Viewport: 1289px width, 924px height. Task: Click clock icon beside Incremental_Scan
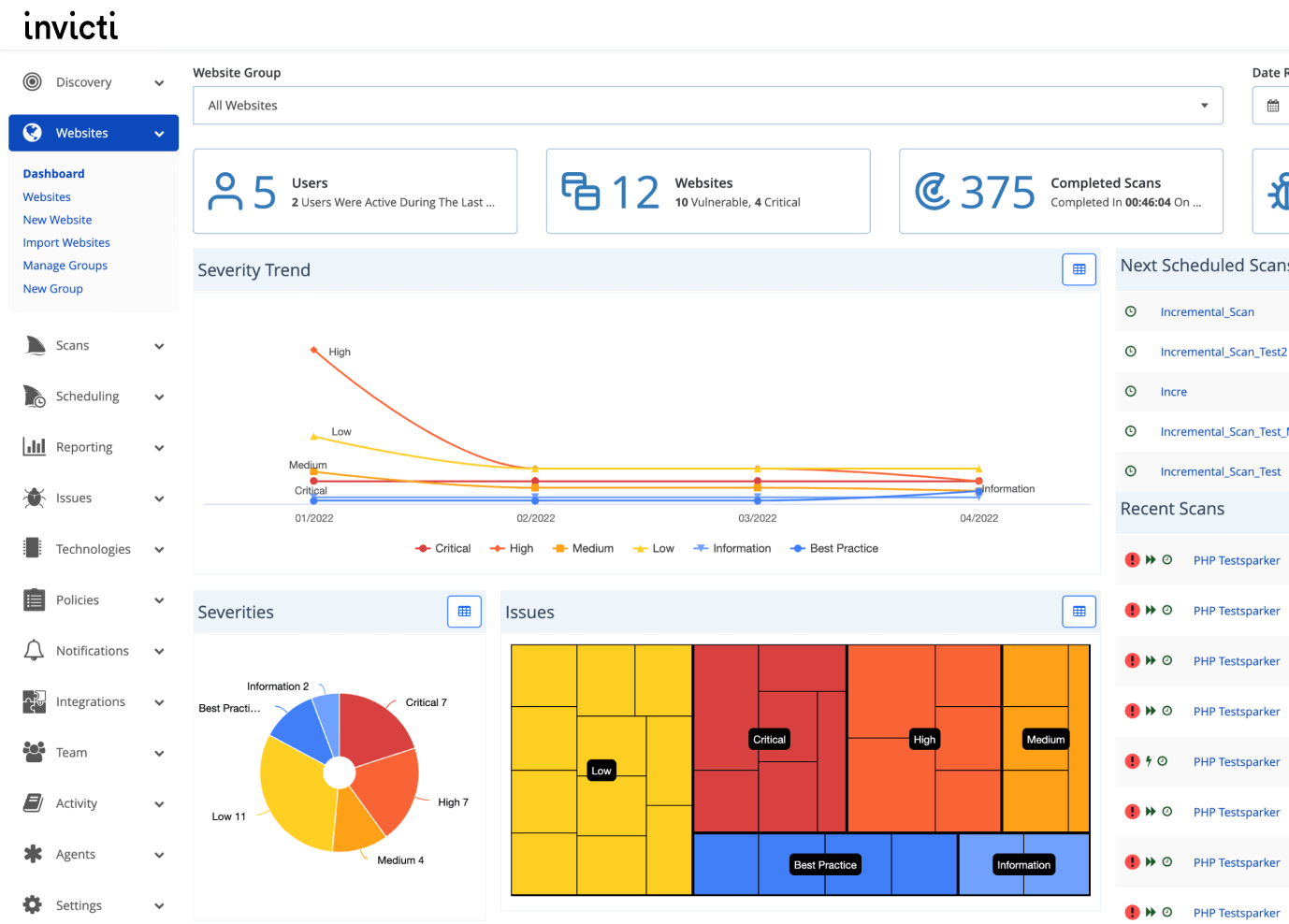click(x=1131, y=311)
